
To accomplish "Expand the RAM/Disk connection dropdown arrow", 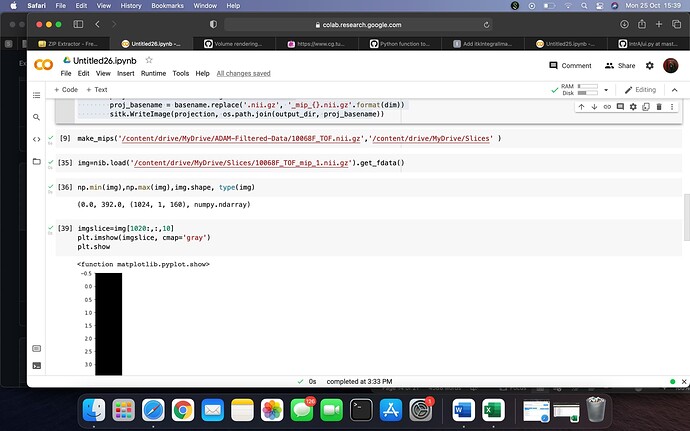I will [x=606, y=90].
